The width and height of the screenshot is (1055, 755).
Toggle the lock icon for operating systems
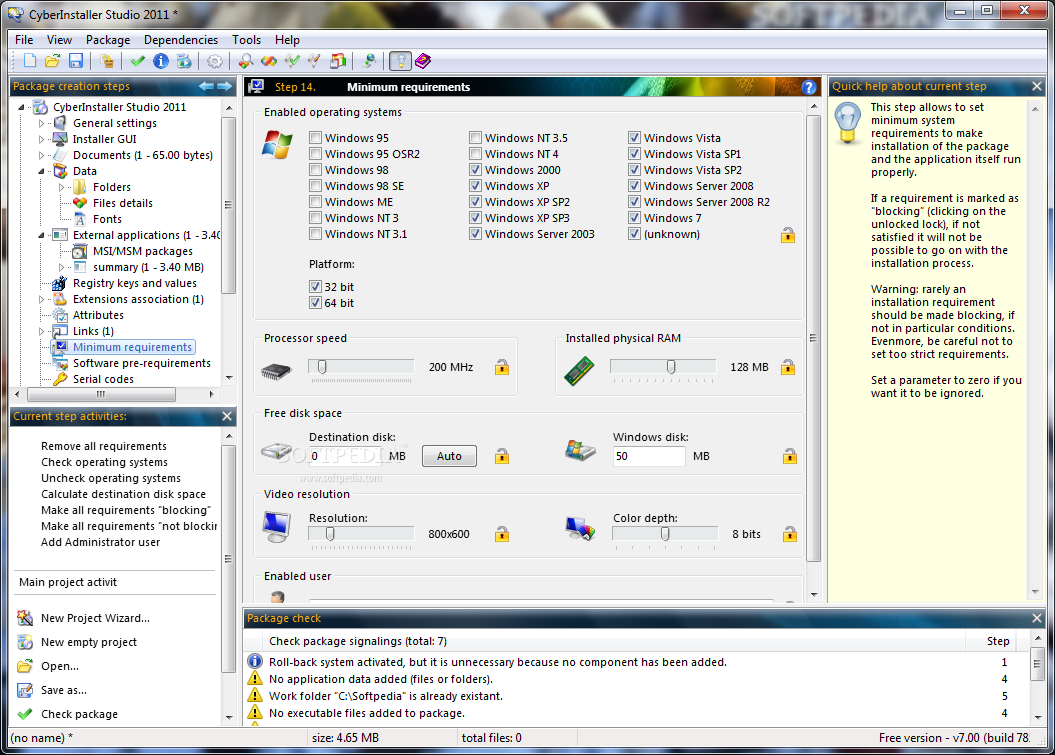[x=788, y=235]
